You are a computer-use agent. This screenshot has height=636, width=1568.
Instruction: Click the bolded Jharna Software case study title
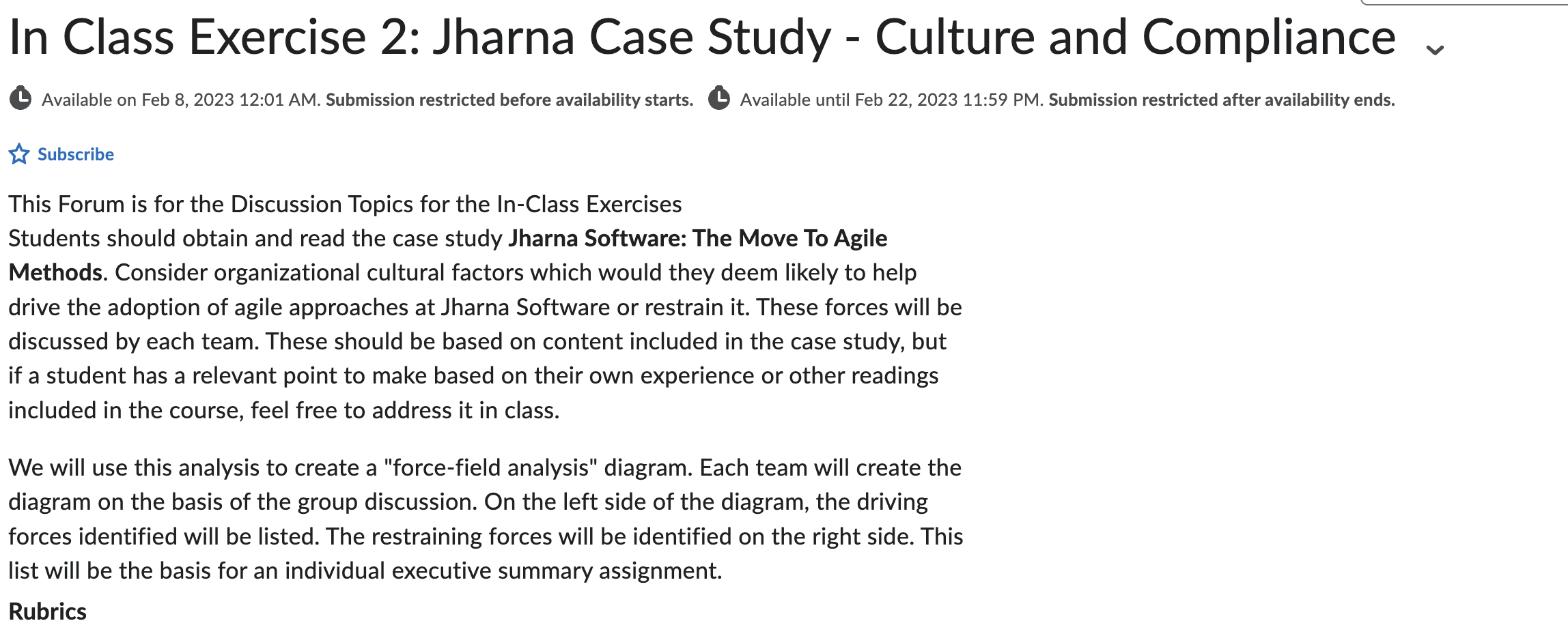pyautogui.click(x=695, y=238)
